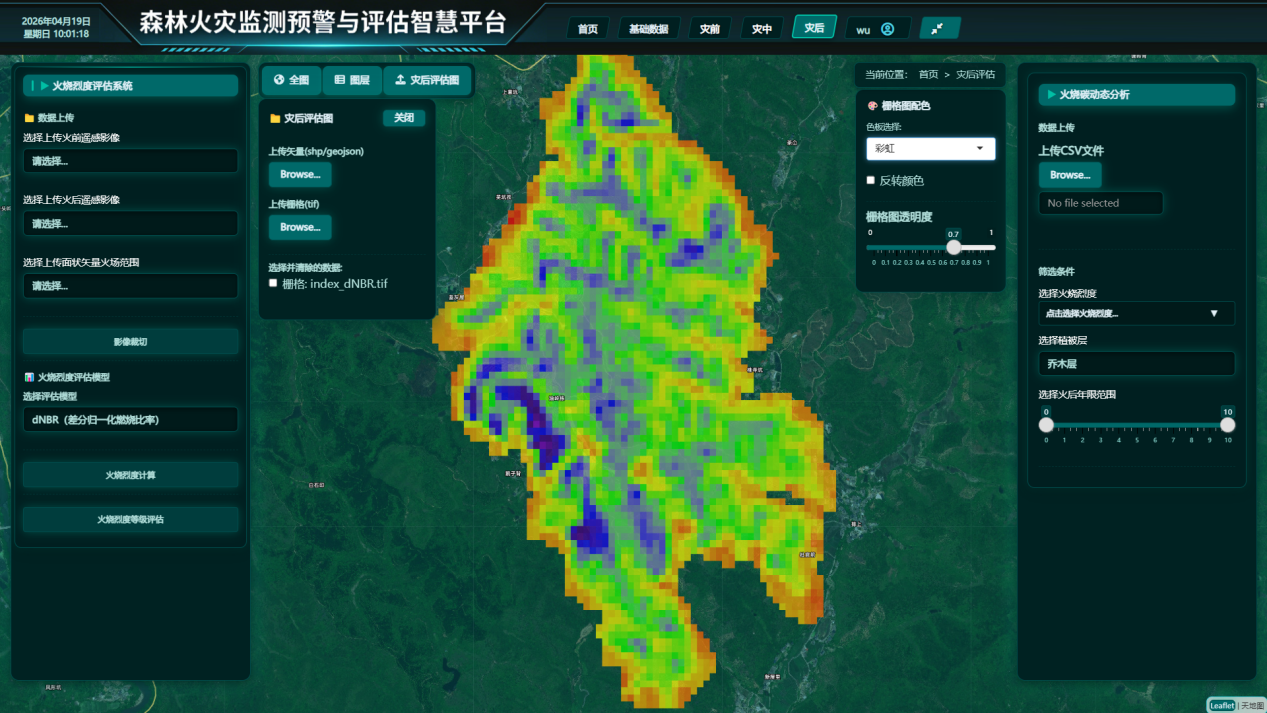This screenshot has height=713, width=1267.
Task: Open the dNBR evaluation model dropdown
Action: coord(130,420)
